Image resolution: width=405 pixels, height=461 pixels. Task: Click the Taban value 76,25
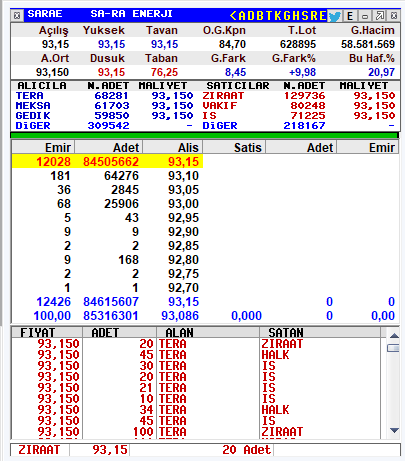[x=165, y=72]
